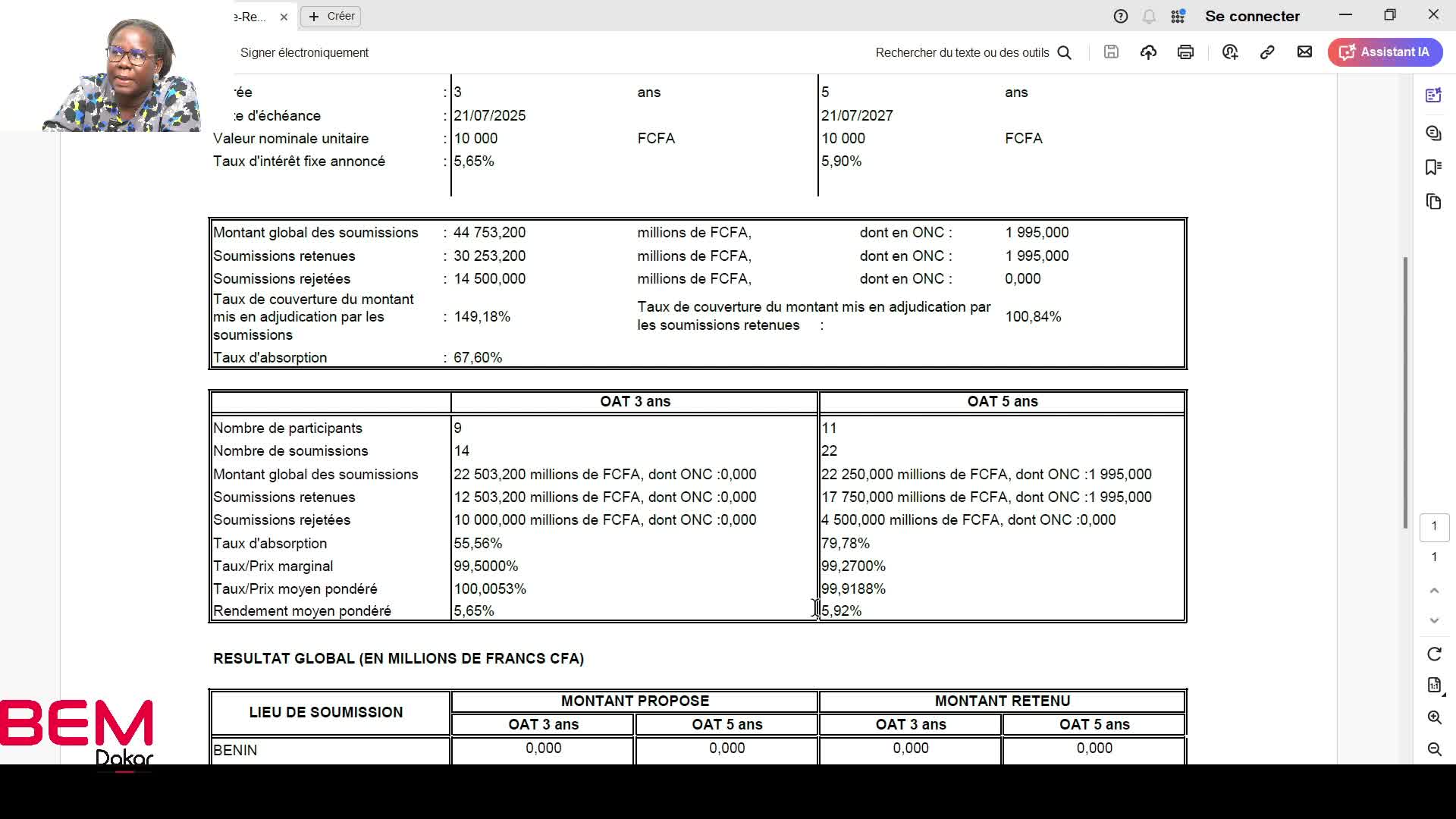The width and height of the screenshot is (1456, 819).
Task: Click the 21/07/2027 maturity date
Action: click(x=857, y=116)
